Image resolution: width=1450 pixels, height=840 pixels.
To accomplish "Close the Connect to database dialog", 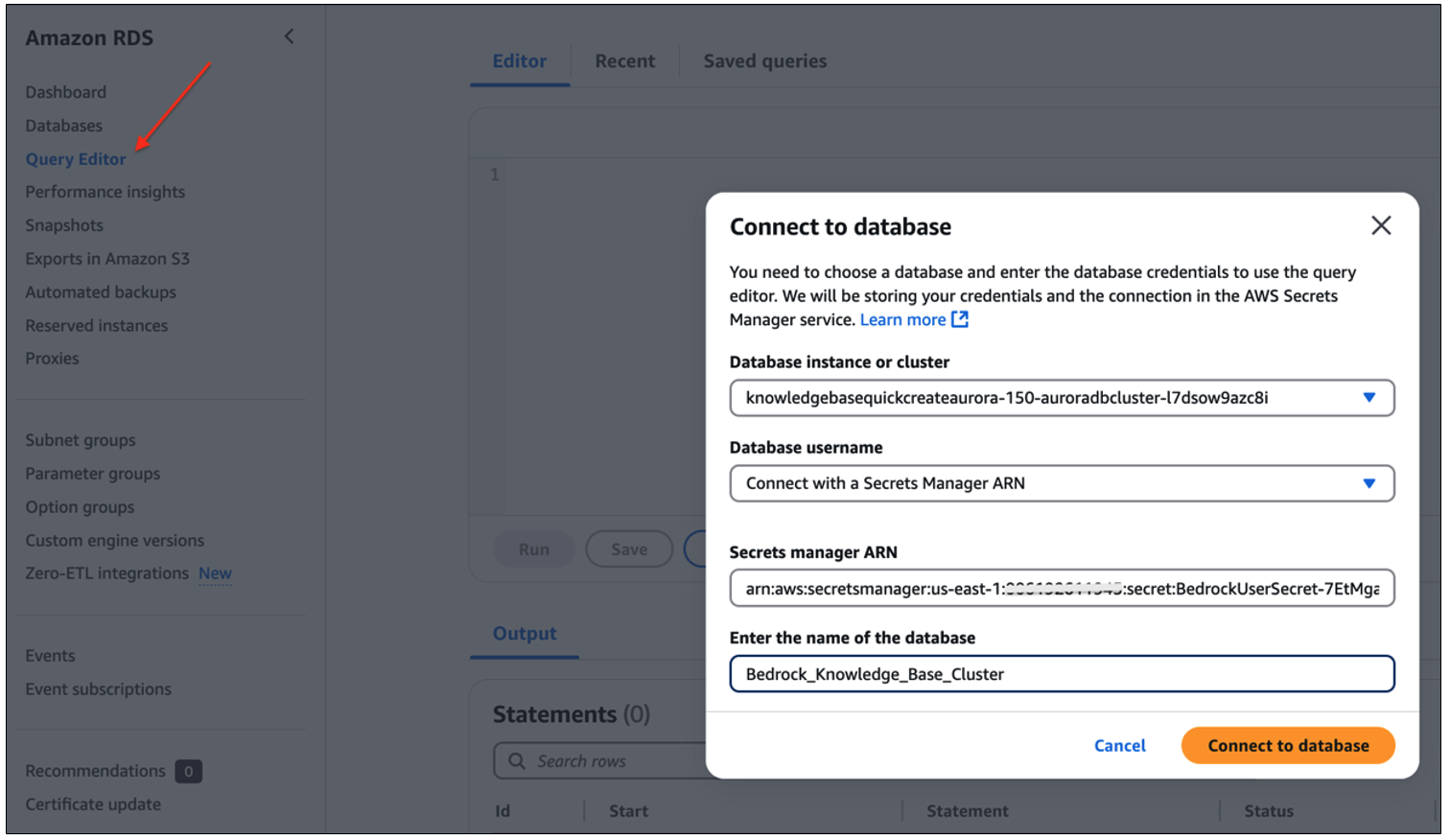I will click(x=1380, y=225).
